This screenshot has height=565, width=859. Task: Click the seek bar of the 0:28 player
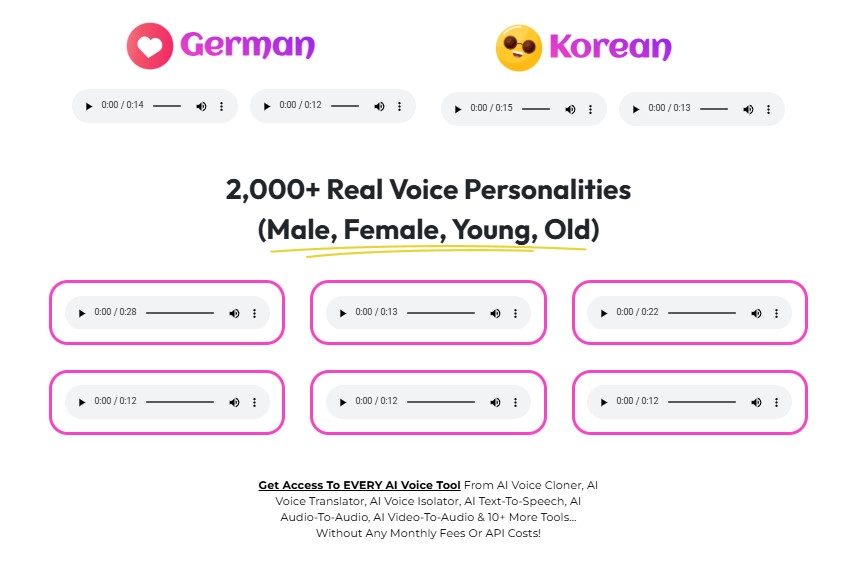(180, 313)
